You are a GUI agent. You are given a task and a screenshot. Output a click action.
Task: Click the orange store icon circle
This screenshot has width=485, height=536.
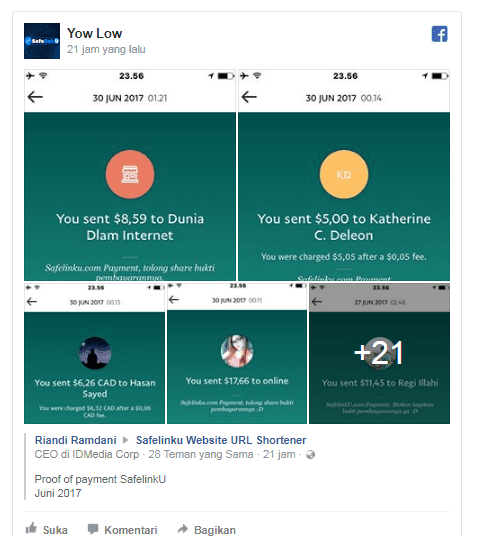130,174
